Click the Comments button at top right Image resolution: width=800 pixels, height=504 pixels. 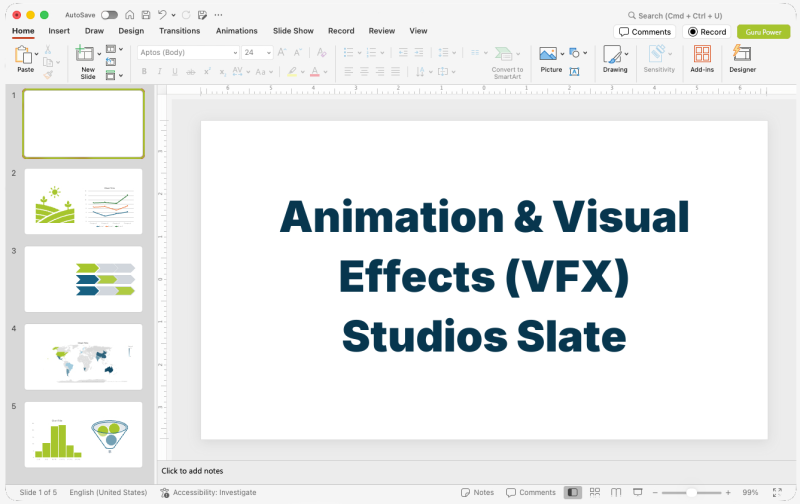(x=645, y=32)
